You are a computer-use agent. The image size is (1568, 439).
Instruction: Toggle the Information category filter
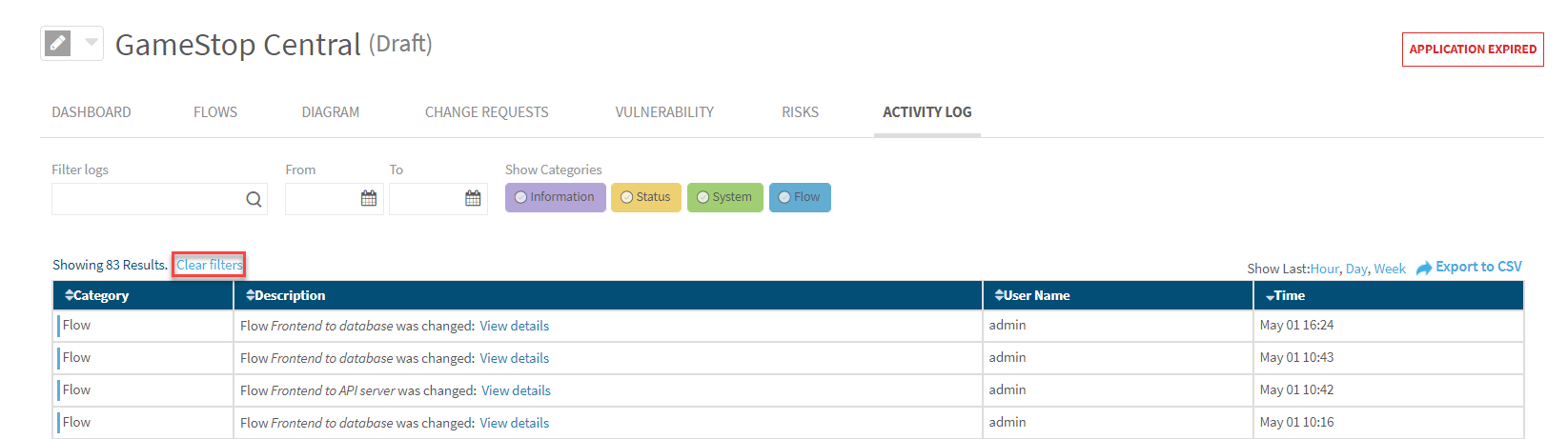click(x=555, y=197)
